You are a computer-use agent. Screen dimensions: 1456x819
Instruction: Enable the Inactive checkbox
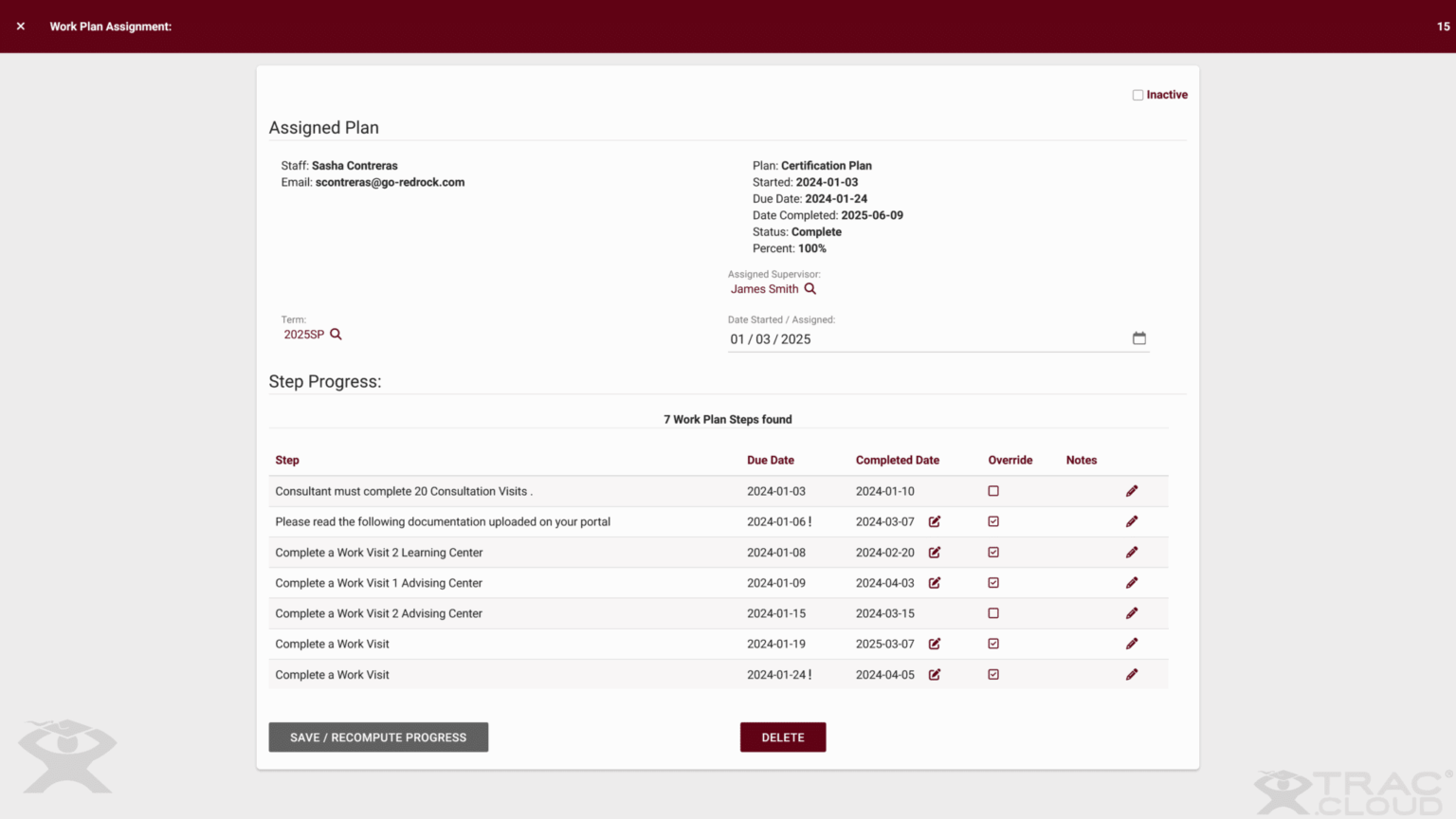pos(1137,95)
